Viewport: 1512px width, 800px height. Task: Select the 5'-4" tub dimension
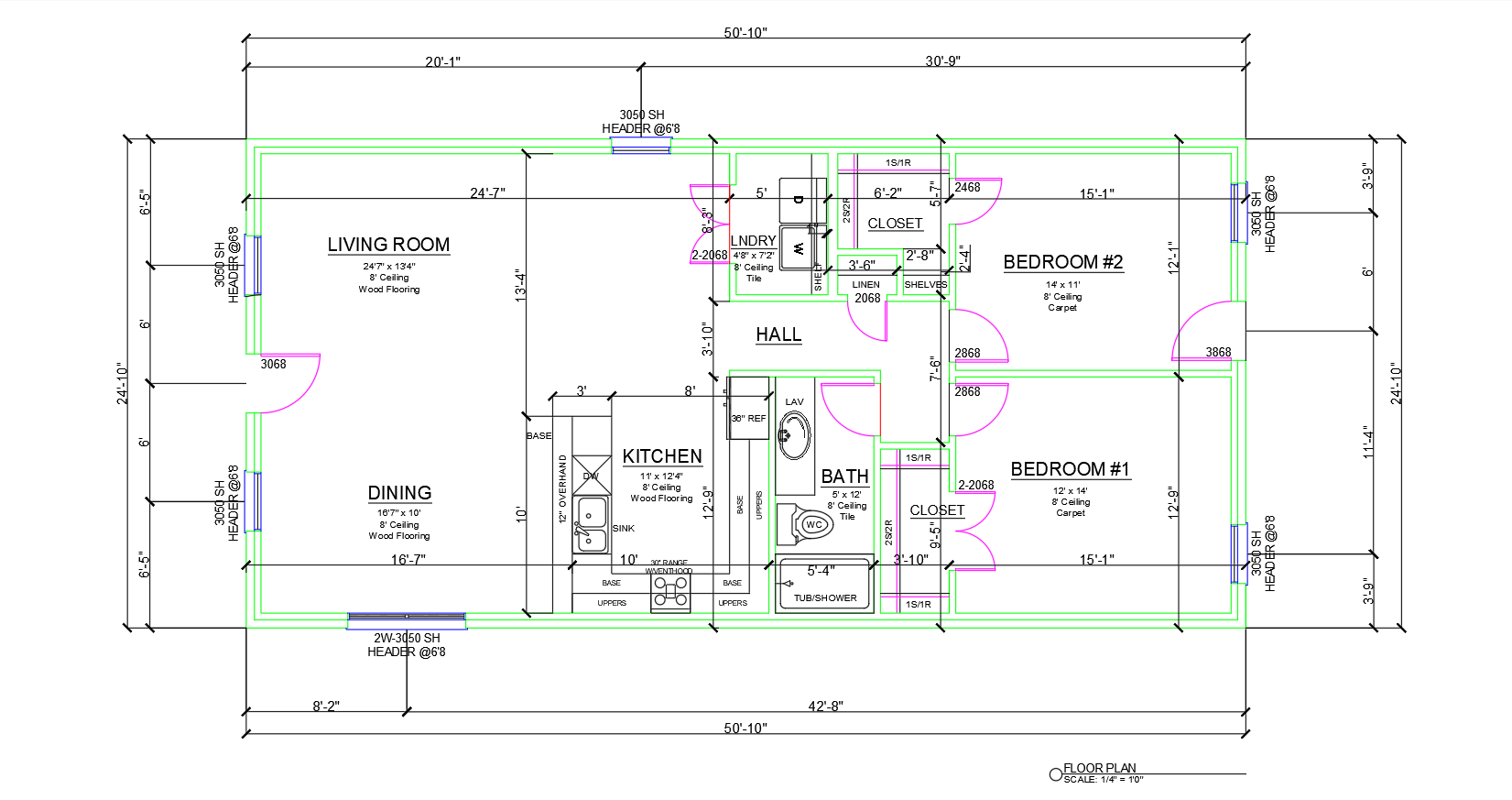pos(821,571)
